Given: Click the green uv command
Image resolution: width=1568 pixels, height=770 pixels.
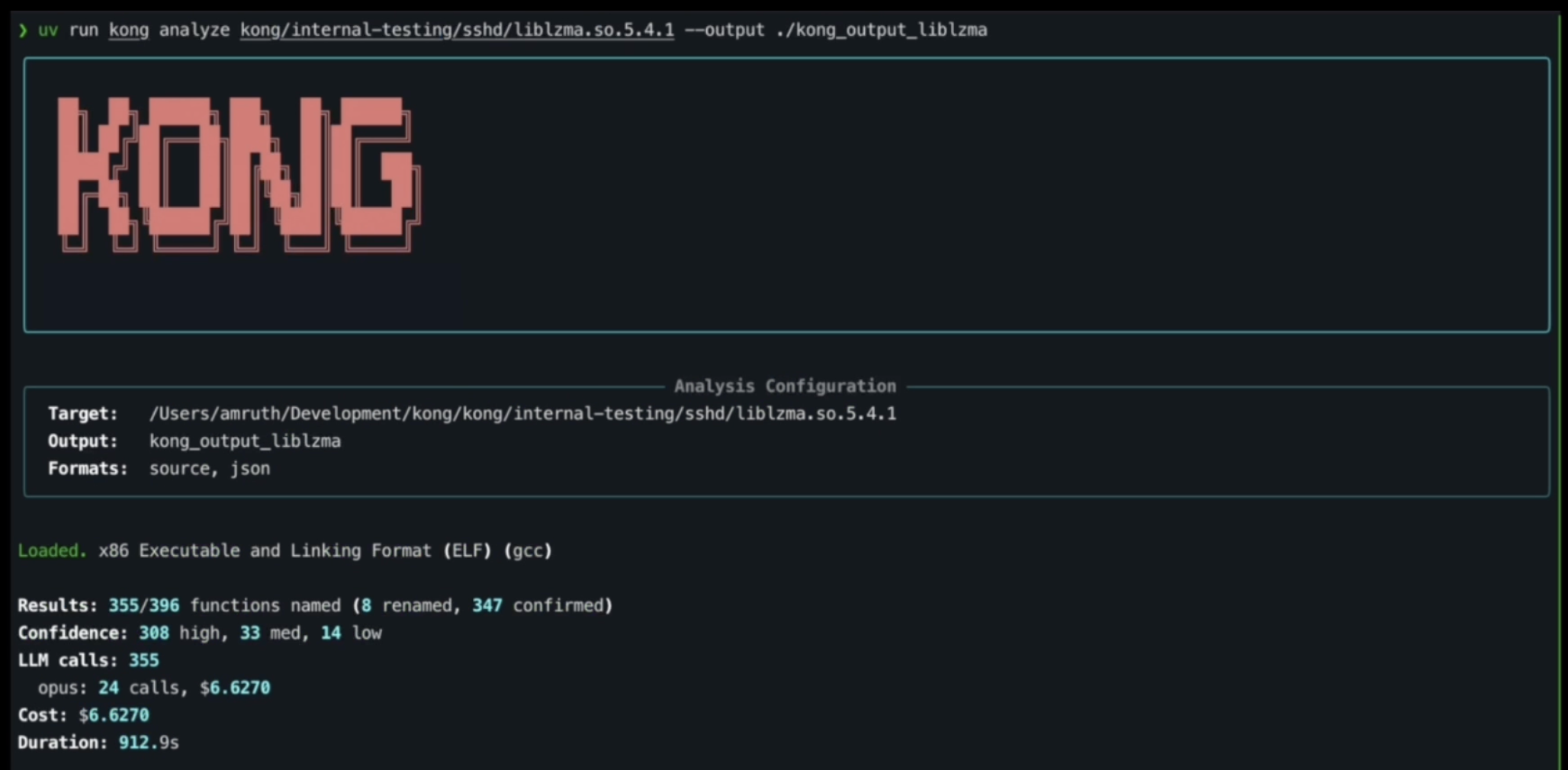Looking at the screenshot, I should click(x=48, y=30).
